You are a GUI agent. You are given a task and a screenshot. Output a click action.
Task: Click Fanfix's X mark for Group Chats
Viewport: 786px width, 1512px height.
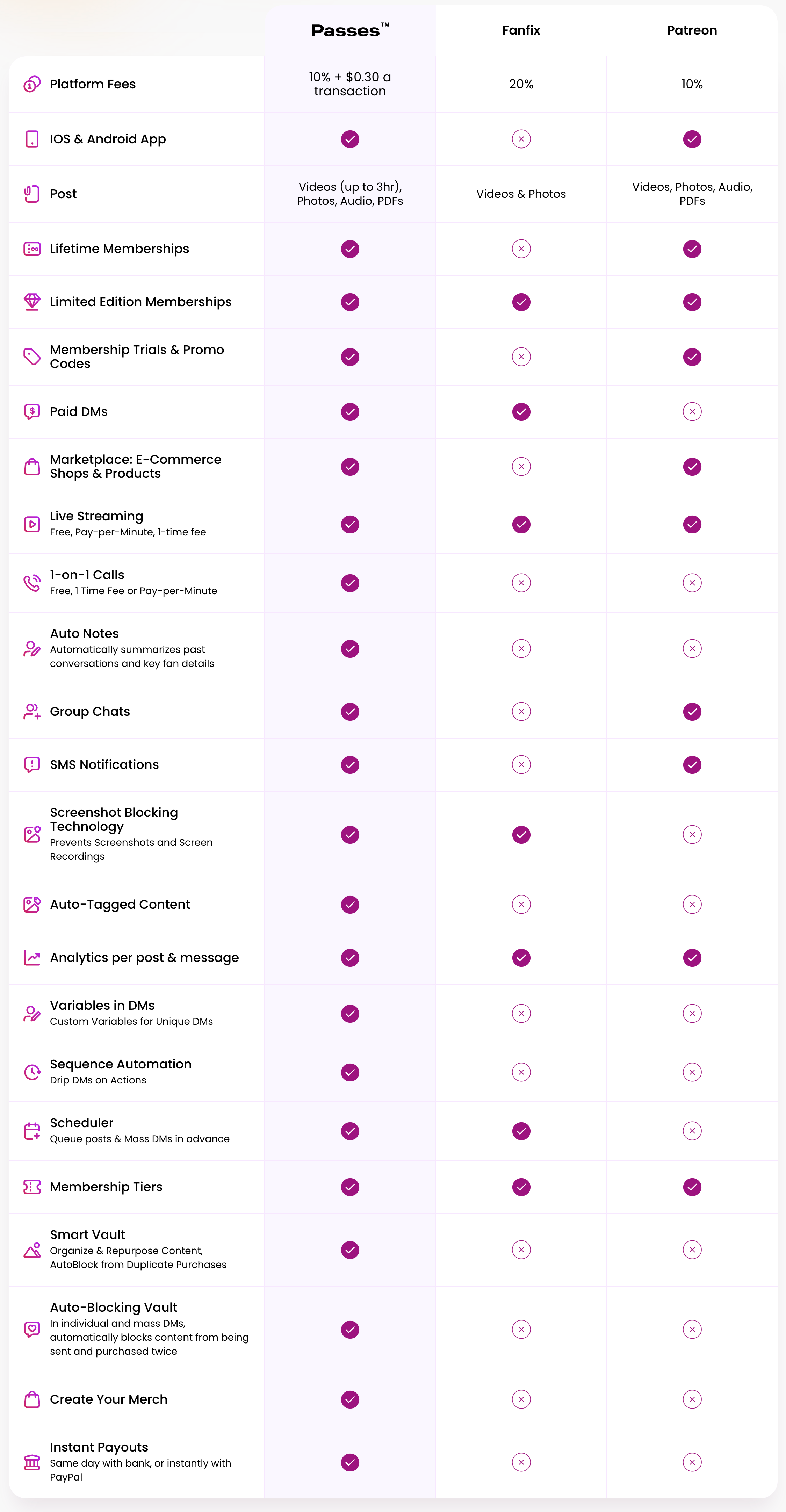(521, 711)
